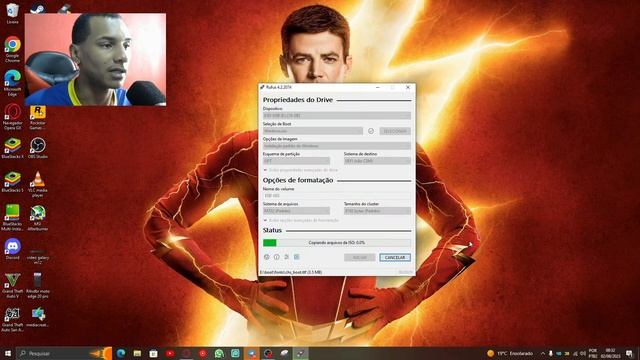Switch to Rufus in the taskbar
Viewport: 640px width, 360px height.
click(x=301, y=353)
